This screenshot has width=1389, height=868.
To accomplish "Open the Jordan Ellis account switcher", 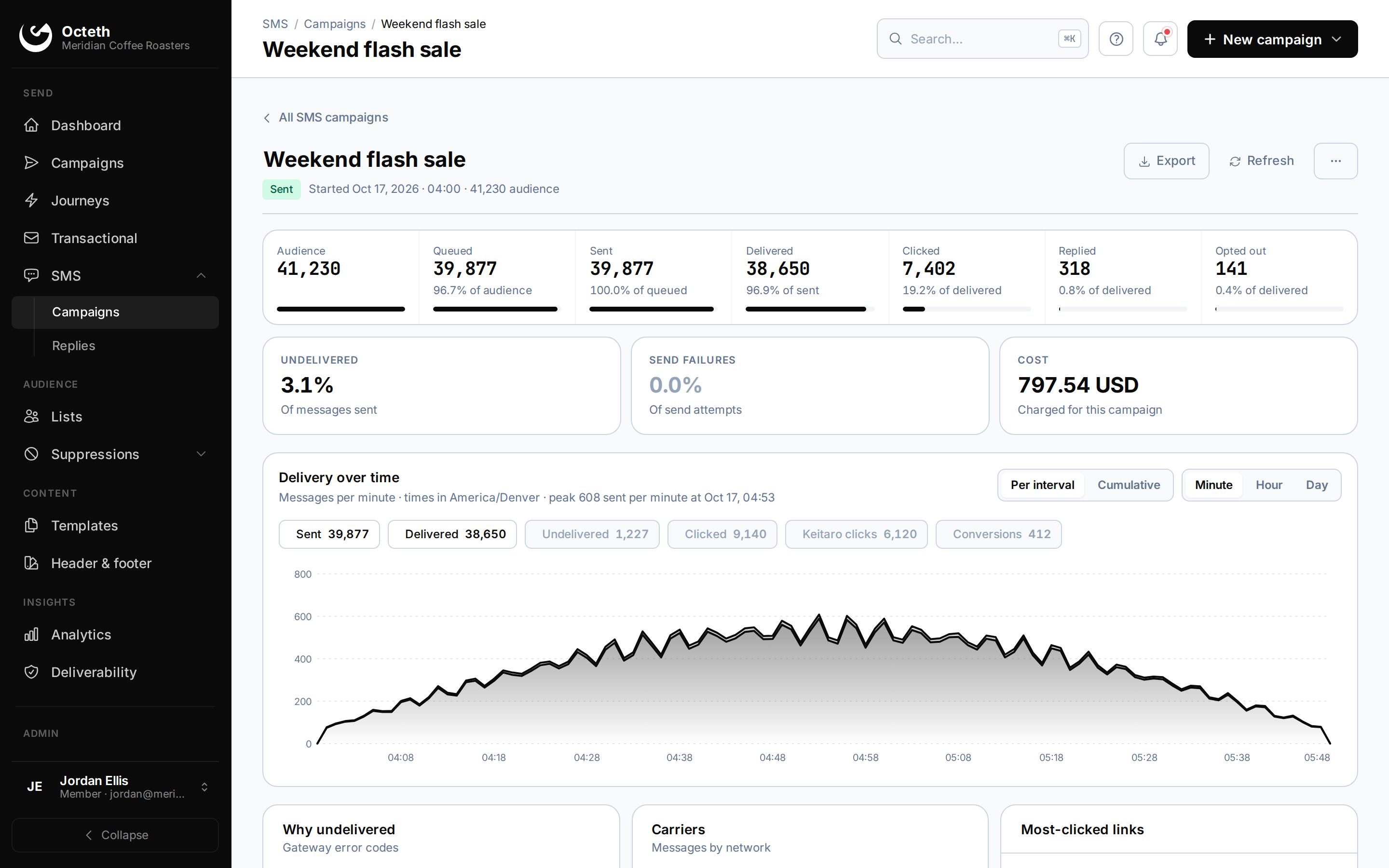I will click(x=115, y=787).
